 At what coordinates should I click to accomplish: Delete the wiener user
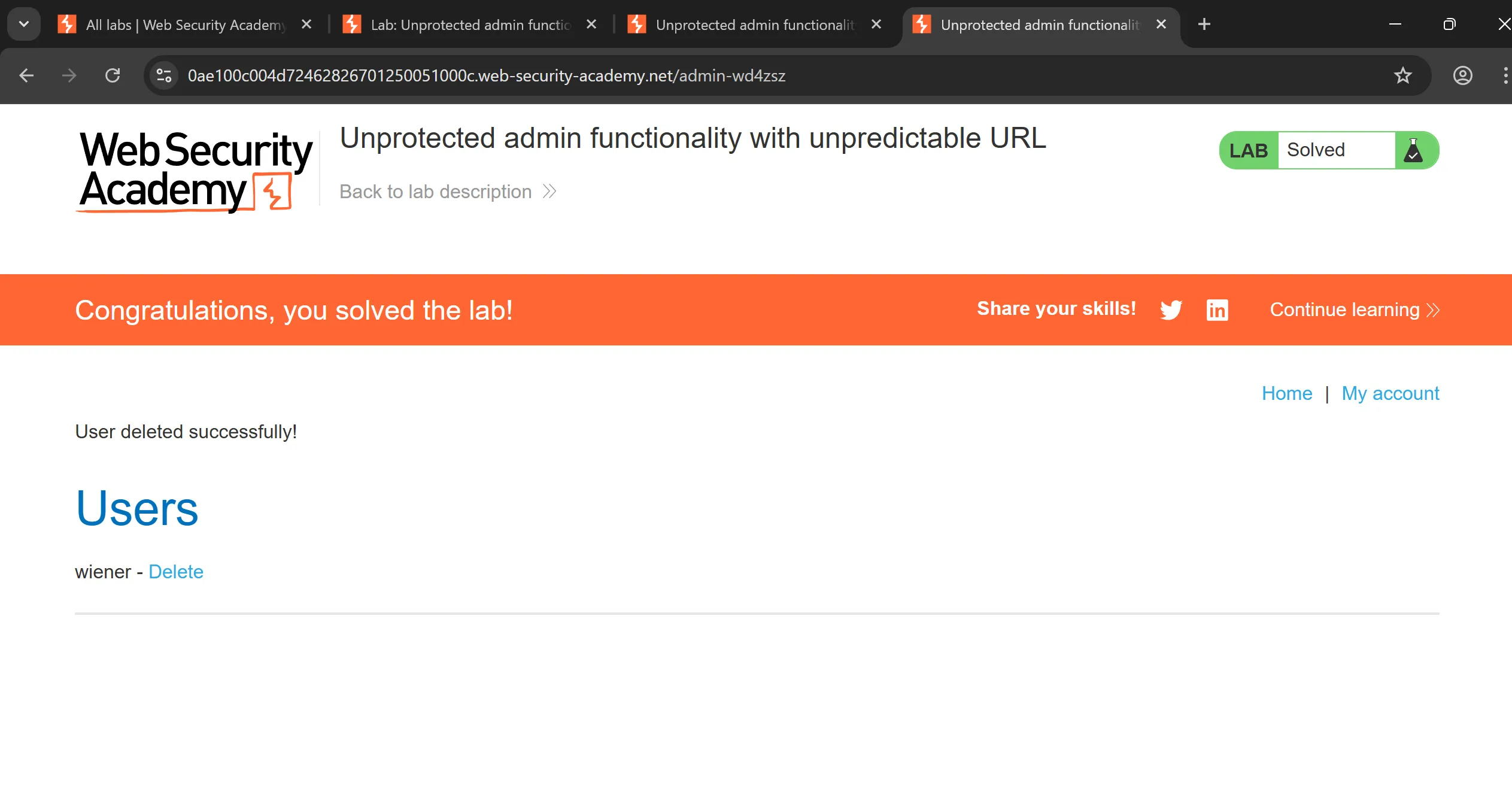(176, 572)
